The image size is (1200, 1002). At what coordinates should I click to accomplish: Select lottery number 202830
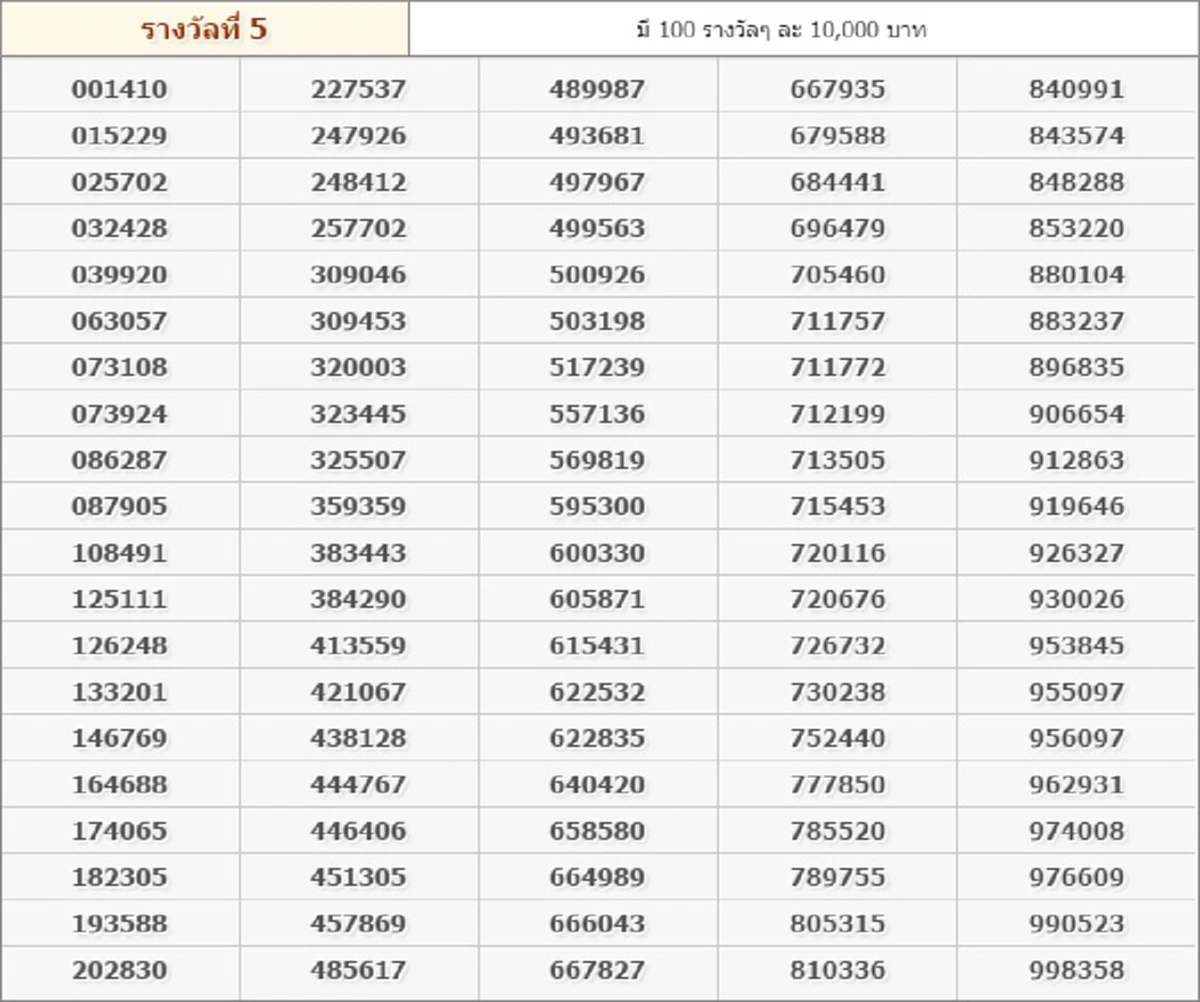120,969
